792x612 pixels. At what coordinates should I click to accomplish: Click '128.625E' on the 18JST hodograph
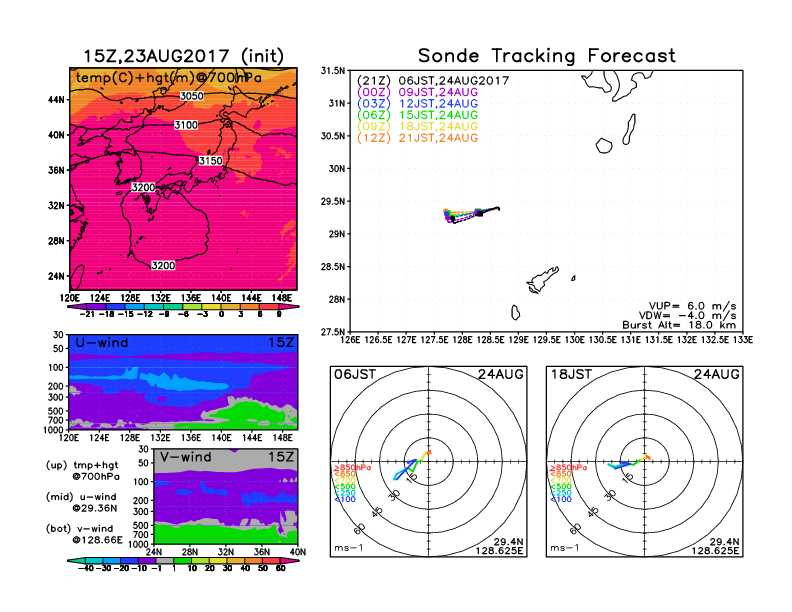click(715, 550)
